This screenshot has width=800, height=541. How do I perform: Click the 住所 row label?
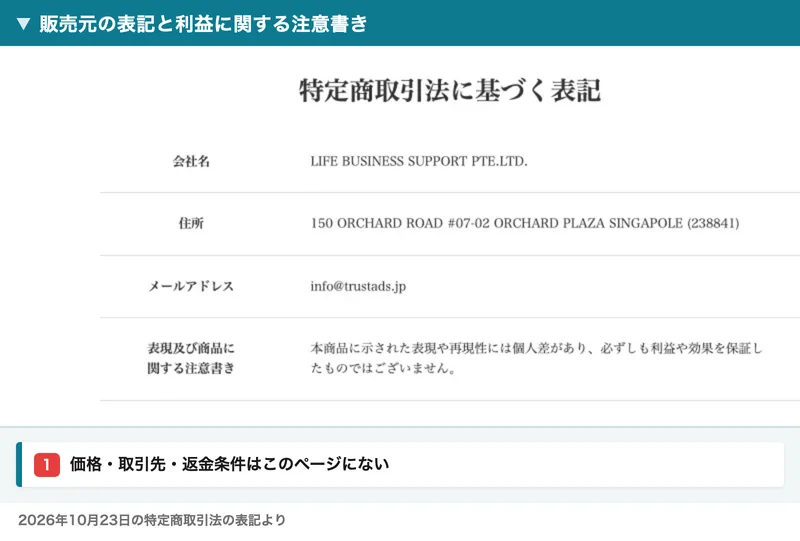click(x=191, y=223)
